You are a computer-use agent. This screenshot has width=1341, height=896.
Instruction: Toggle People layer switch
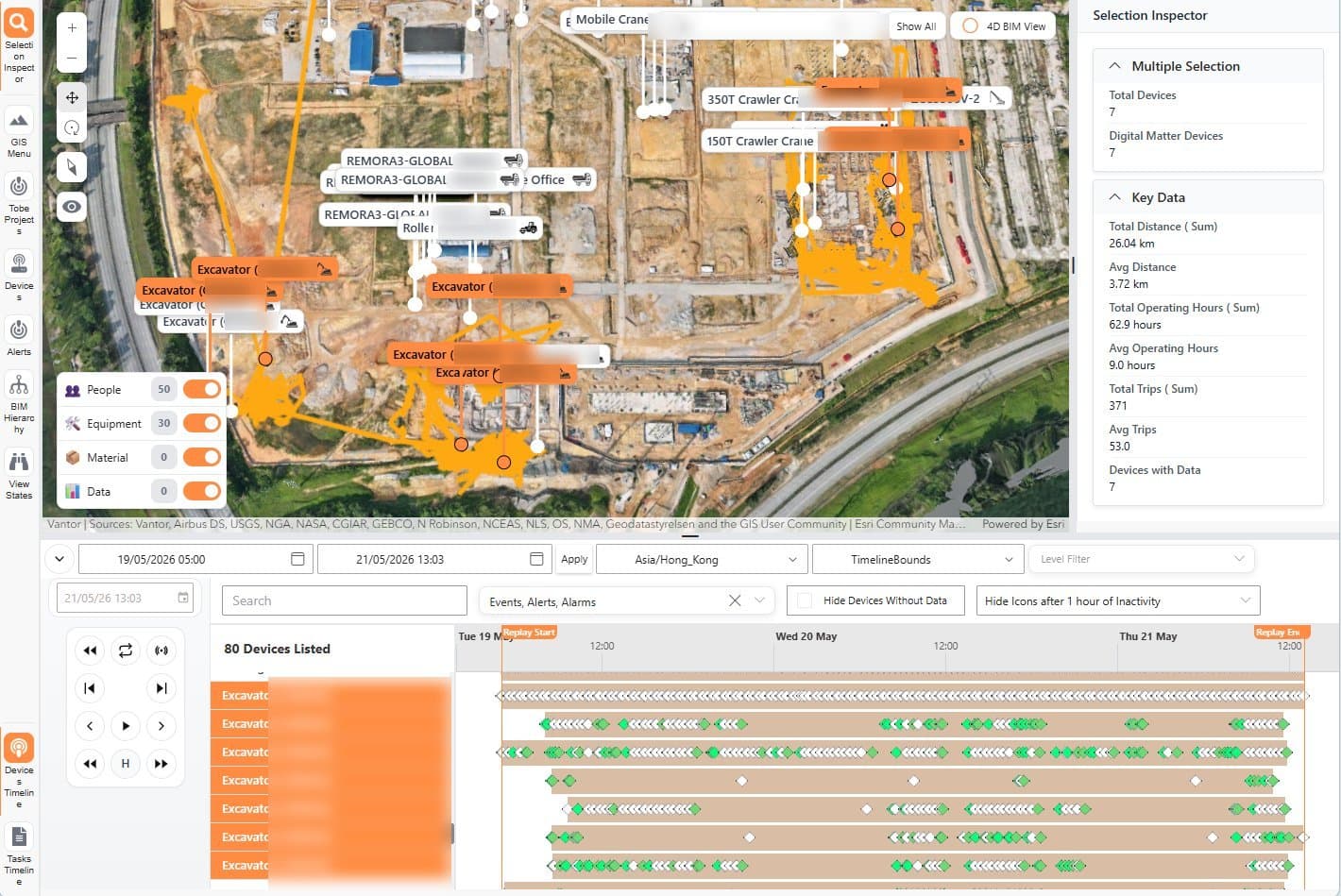click(201, 389)
